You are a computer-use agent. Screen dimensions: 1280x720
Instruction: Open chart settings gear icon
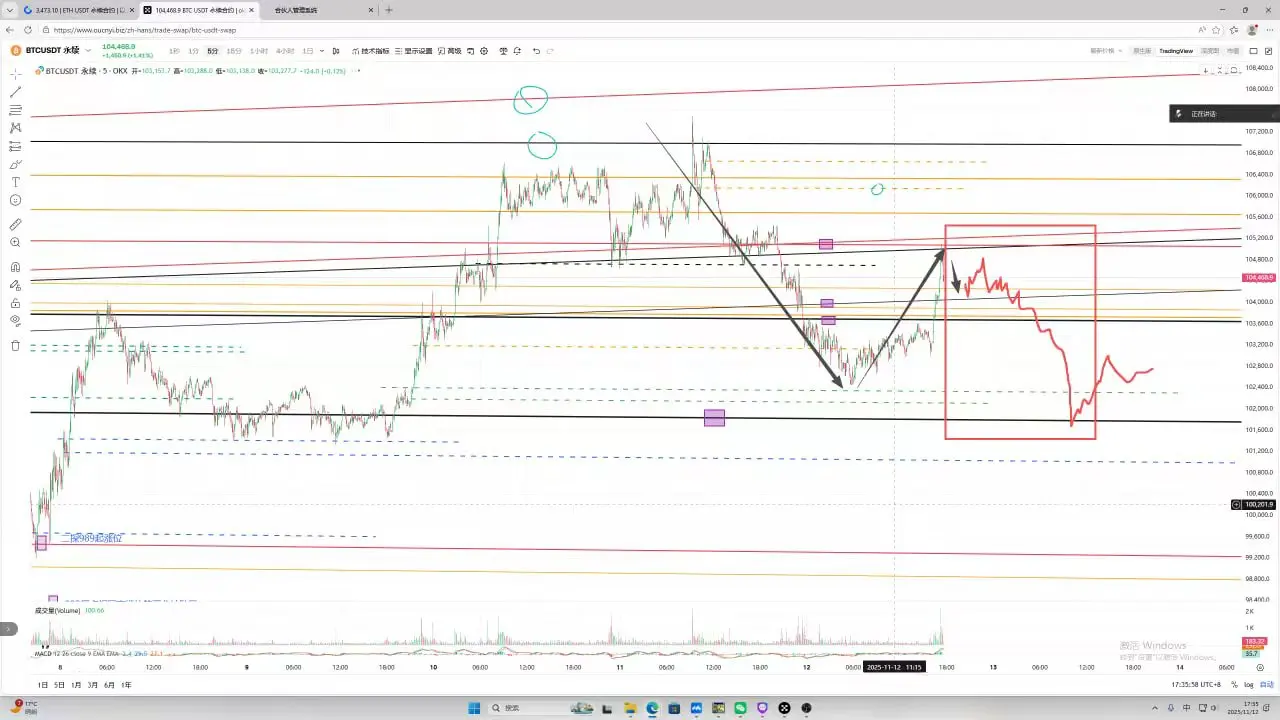click(484, 51)
